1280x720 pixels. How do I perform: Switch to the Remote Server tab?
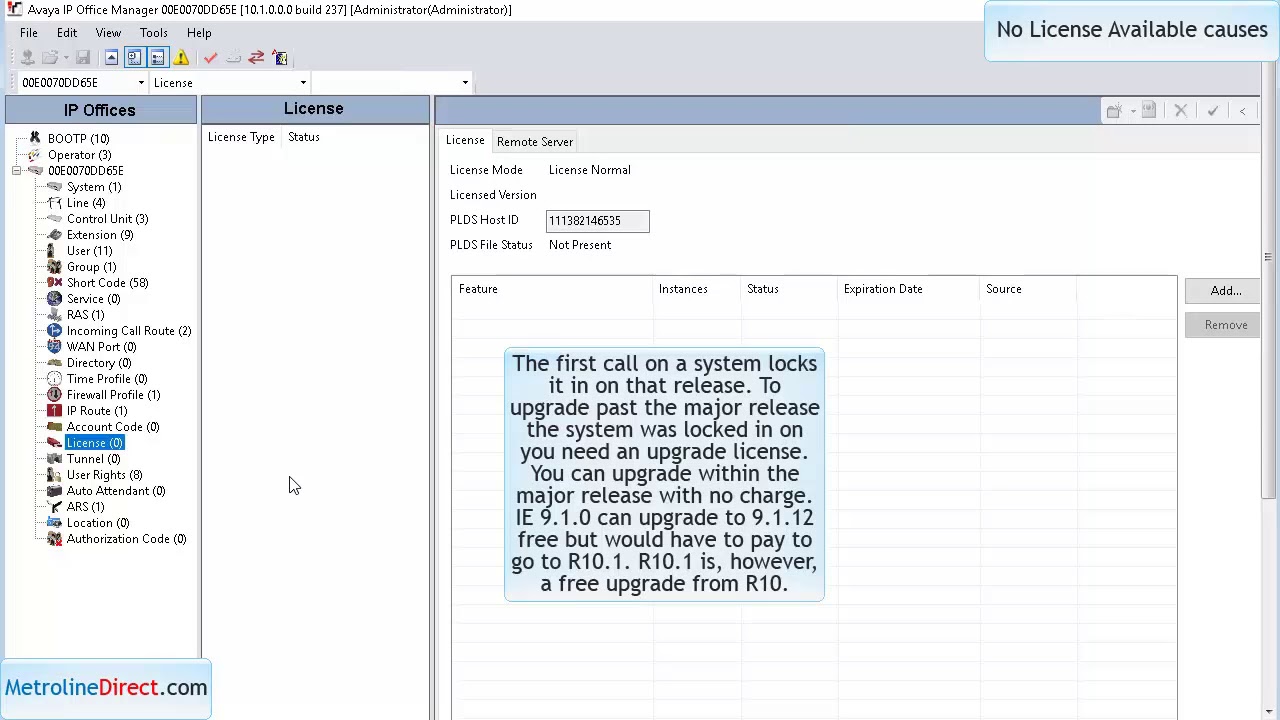tap(535, 142)
